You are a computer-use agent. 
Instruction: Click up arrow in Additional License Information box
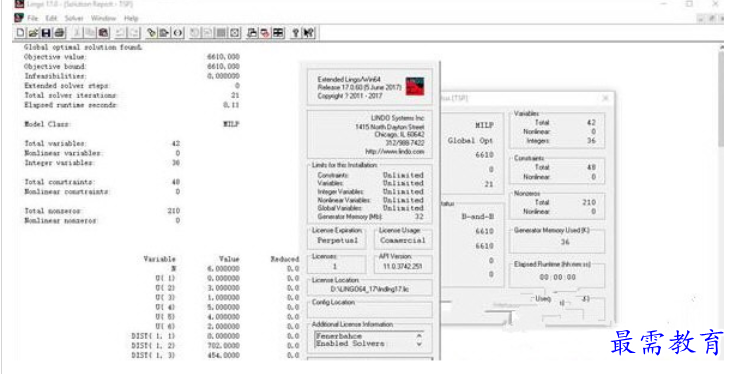pyautogui.click(x=419, y=335)
